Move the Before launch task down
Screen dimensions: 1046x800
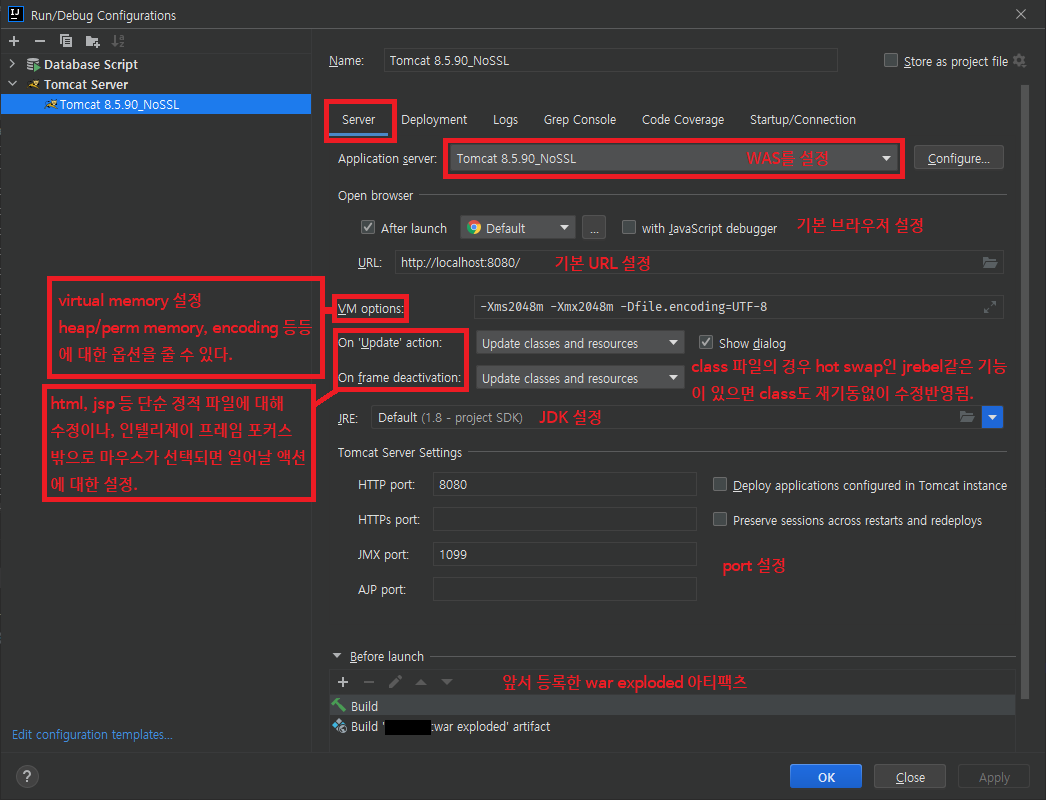click(447, 682)
